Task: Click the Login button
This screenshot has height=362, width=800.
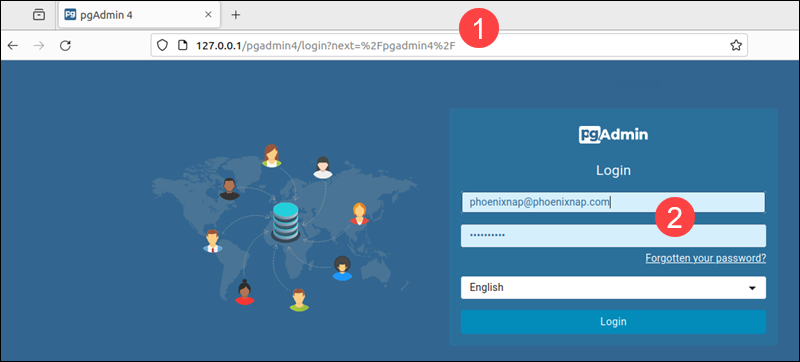Action: pos(613,322)
